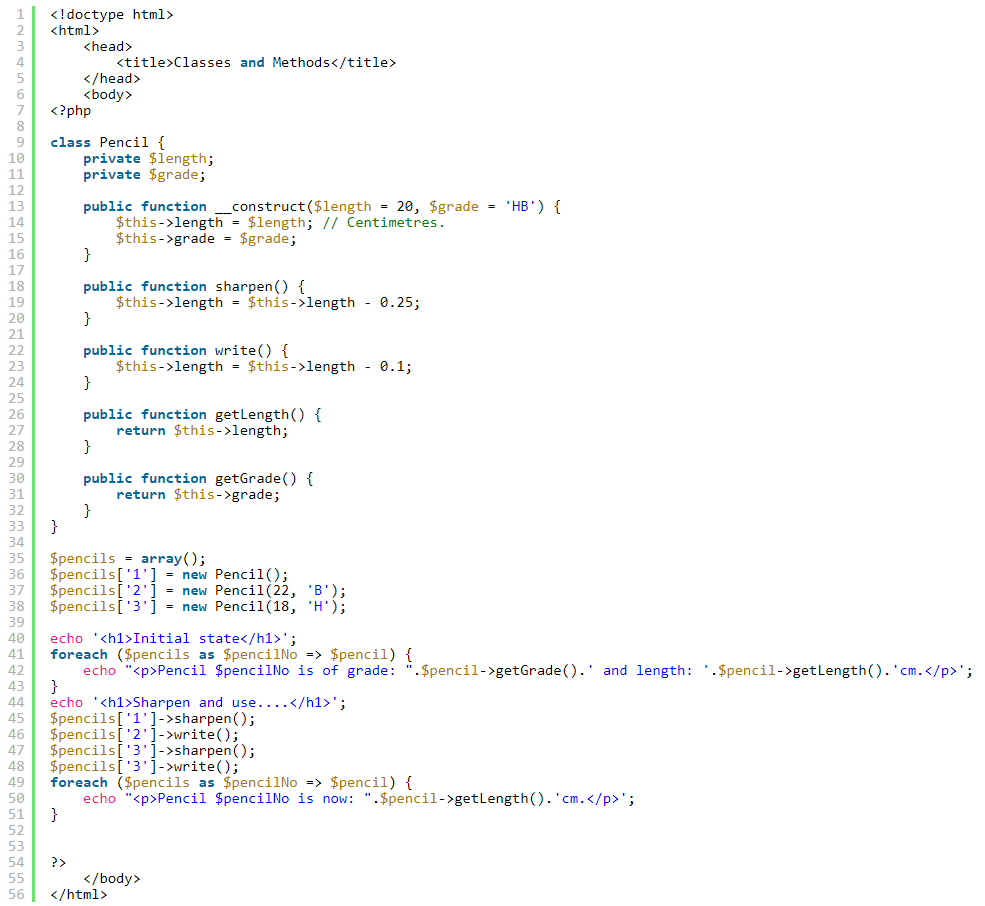985x906 pixels.
Task: Click the 'class Pencil {' declaration
Action: (107, 143)
